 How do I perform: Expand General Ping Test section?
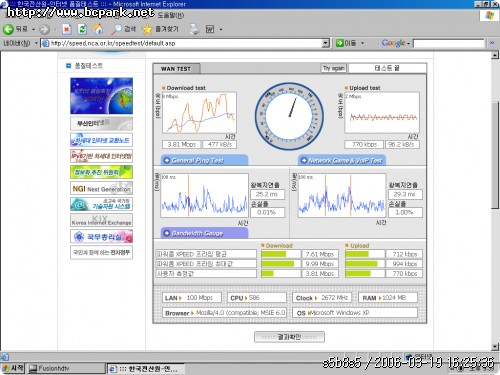click(204, 160)
